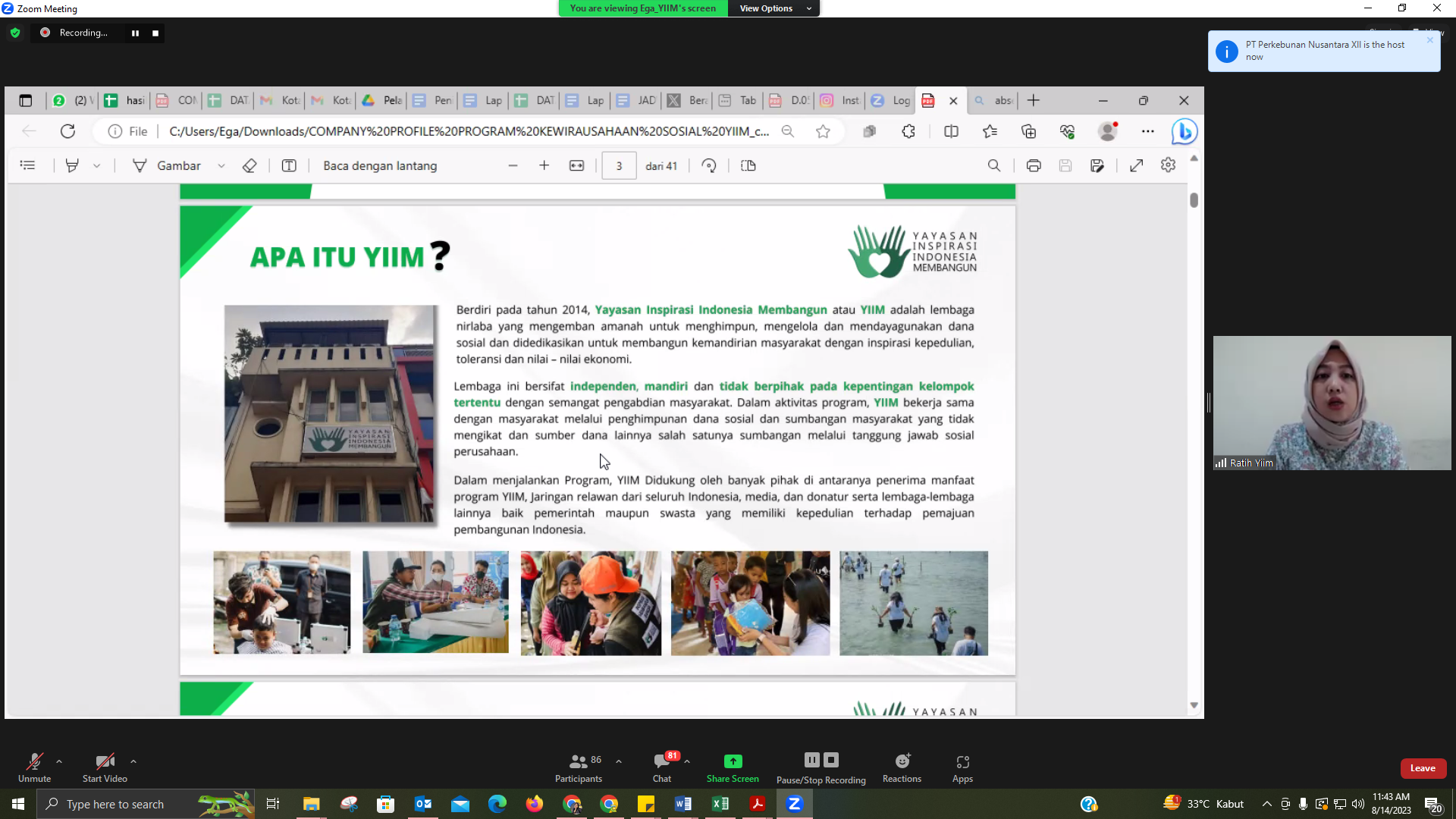Click Ratih Yiim video thumbnail

(x=1332, y=403)
